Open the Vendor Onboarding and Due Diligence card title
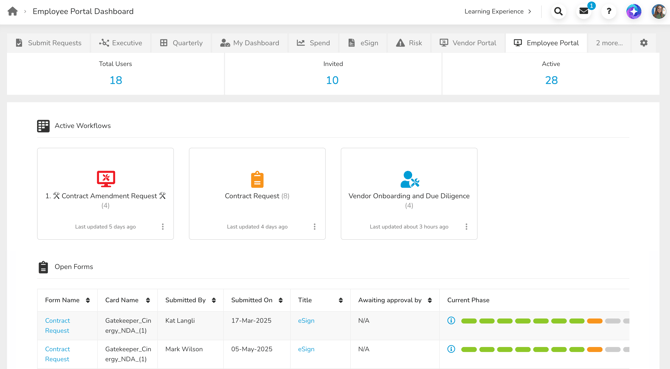 (x=409, y=196)
